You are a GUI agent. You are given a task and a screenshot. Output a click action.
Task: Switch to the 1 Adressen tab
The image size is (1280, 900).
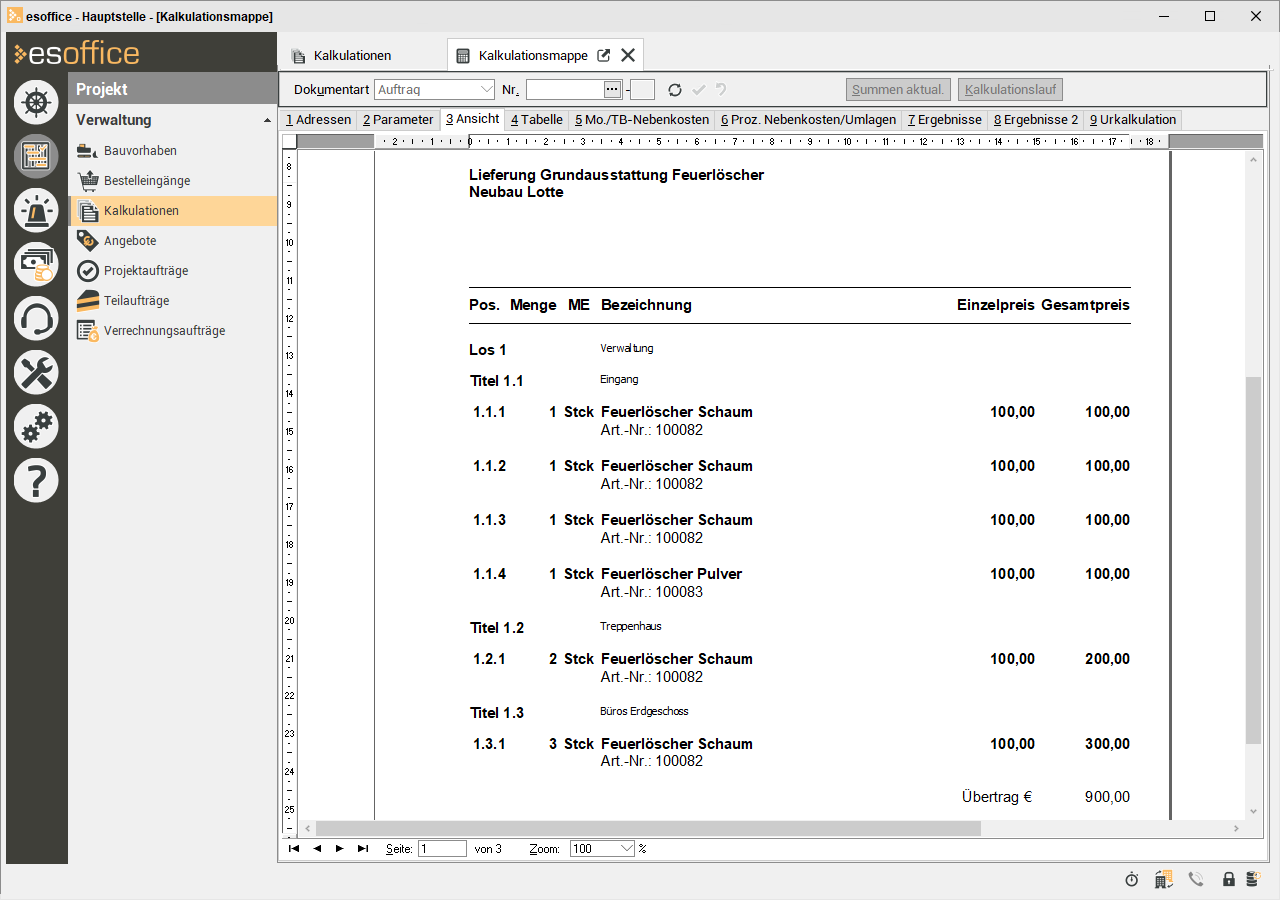click(x=318, y=120)
